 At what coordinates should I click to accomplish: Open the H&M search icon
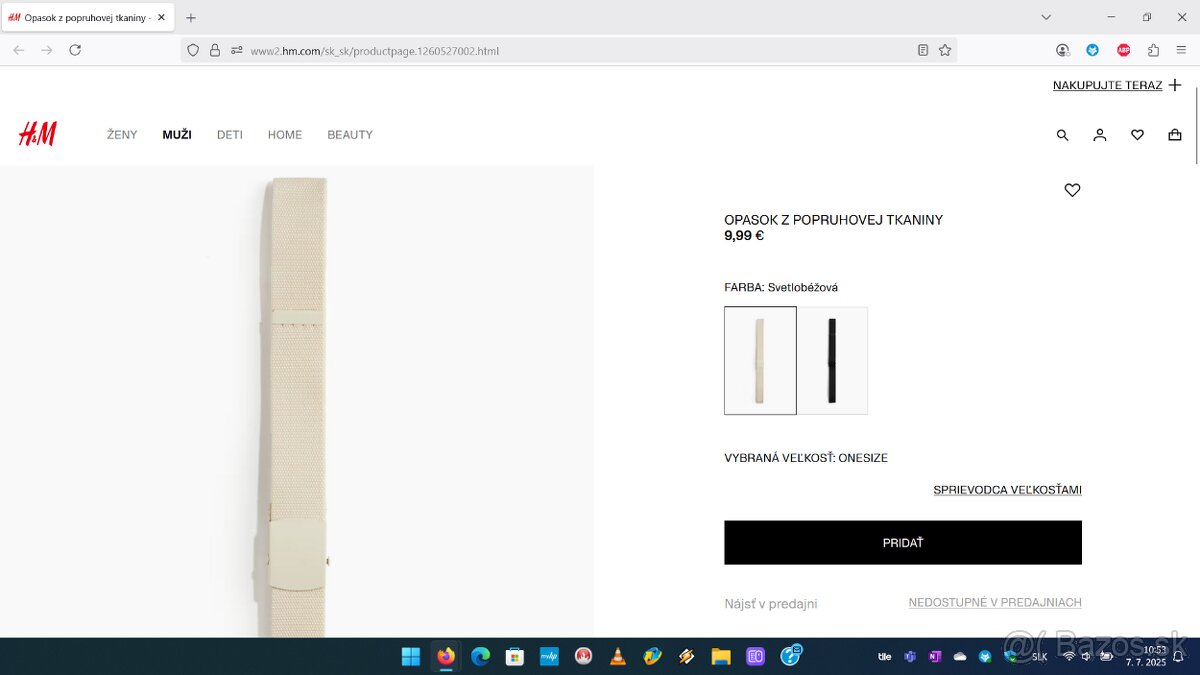[1062, 135]
